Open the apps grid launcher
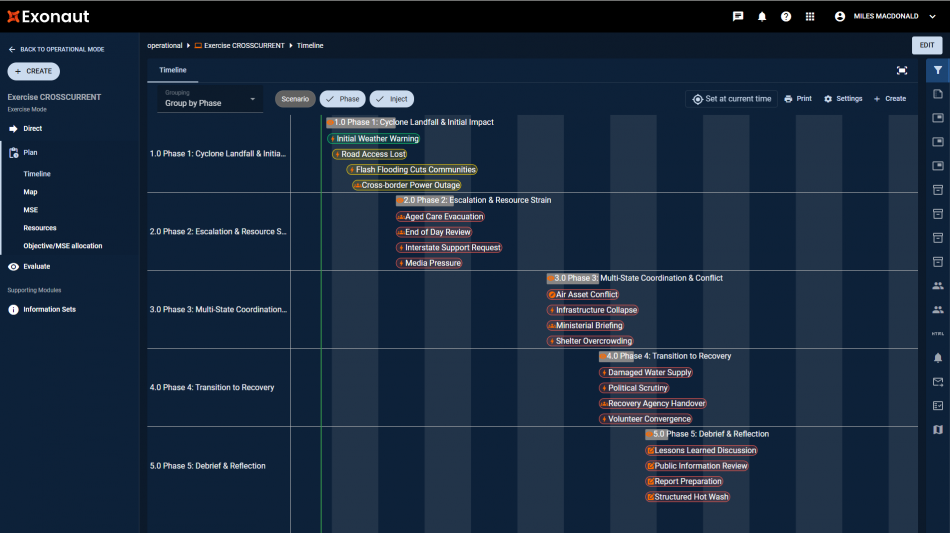 pyautogui.click(x=810, y=16)
